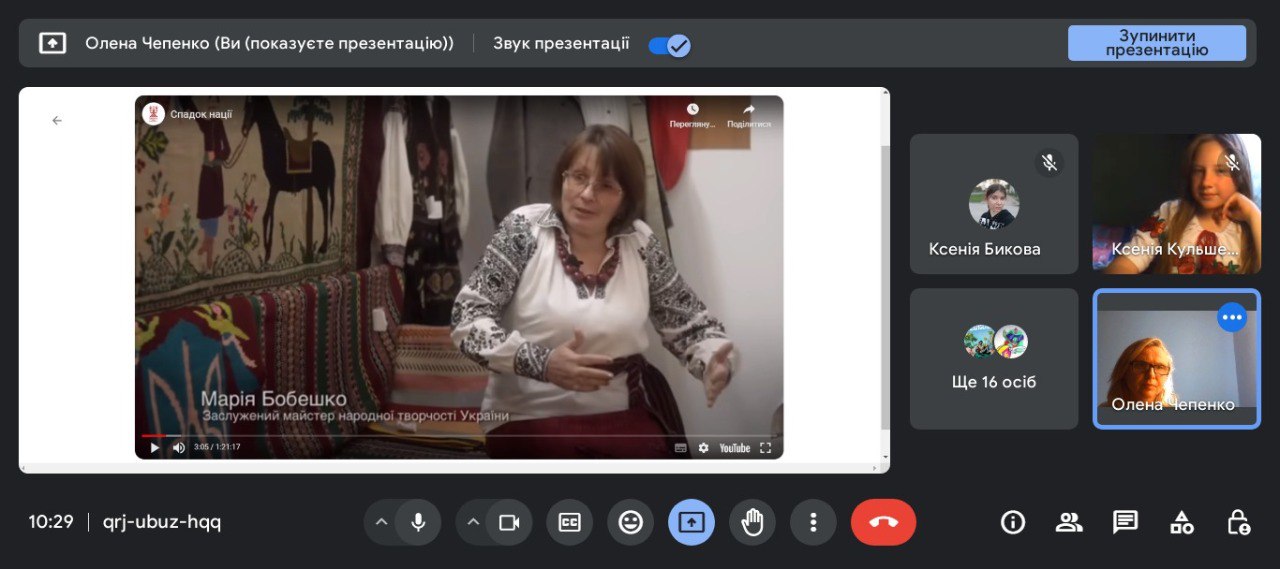Toggle the Звук презентації switch
This screenshot has width=1280, height=569.
[x=669, y=45]
